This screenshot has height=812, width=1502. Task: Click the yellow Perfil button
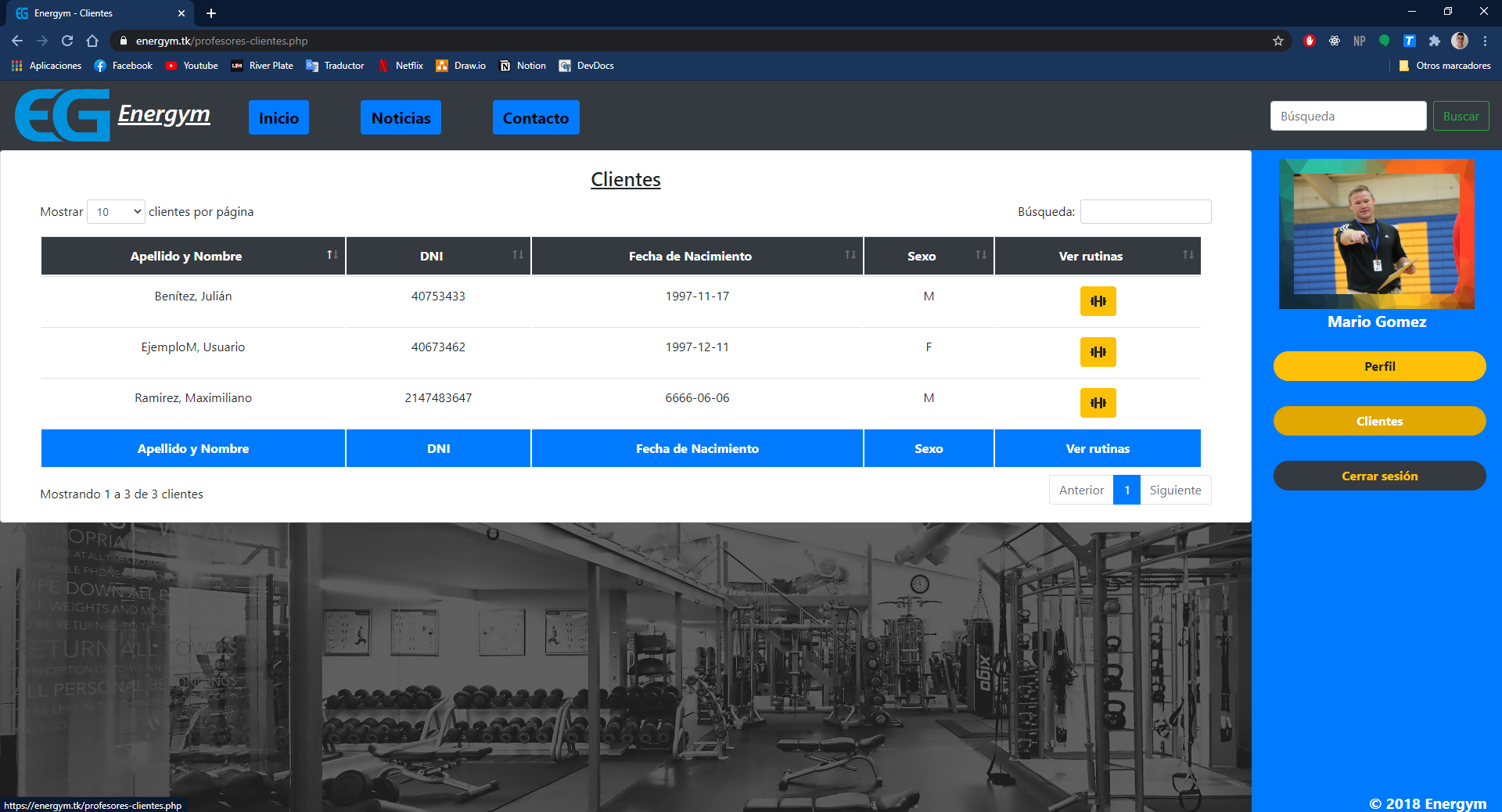click(x=1379, y=366)
